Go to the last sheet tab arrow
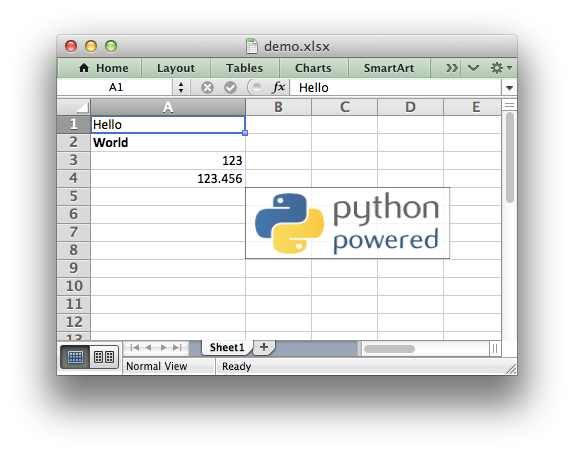 click(x=177, y=347)
